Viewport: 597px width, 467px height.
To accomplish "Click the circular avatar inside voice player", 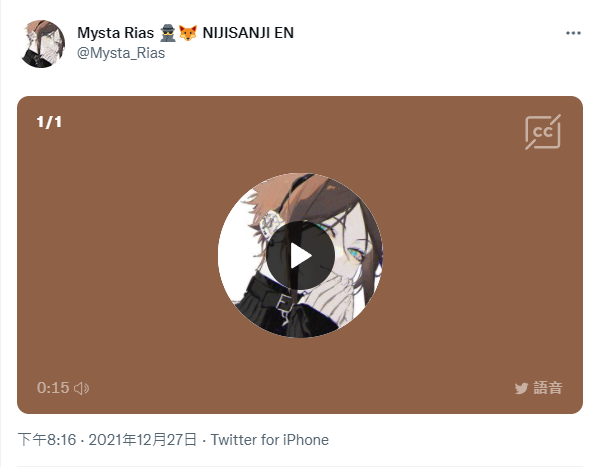I will pyautogui.click(x=300, y=255).
